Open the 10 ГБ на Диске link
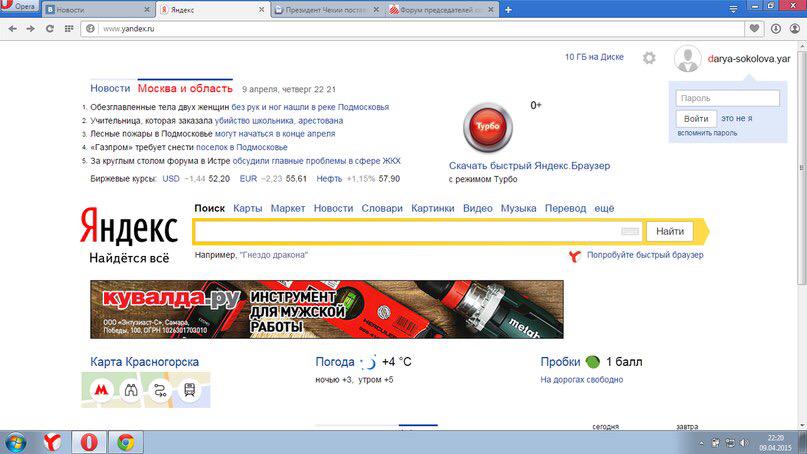Screen dimensions: 807x454 coord(594,57)
